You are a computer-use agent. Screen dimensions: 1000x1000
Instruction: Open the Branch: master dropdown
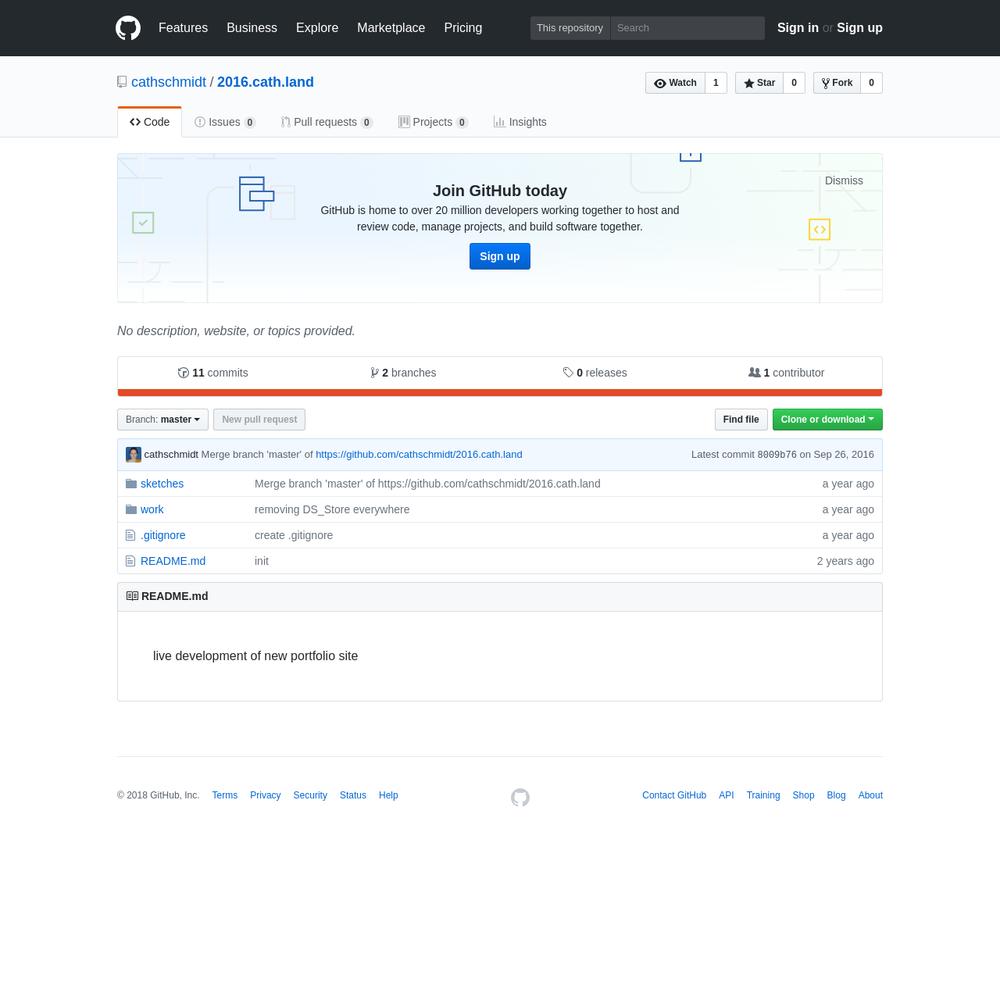pos(163,420)
